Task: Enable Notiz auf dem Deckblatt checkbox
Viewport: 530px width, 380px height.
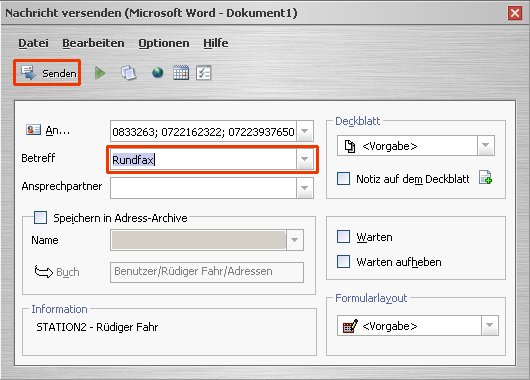Action: [343, 178]
